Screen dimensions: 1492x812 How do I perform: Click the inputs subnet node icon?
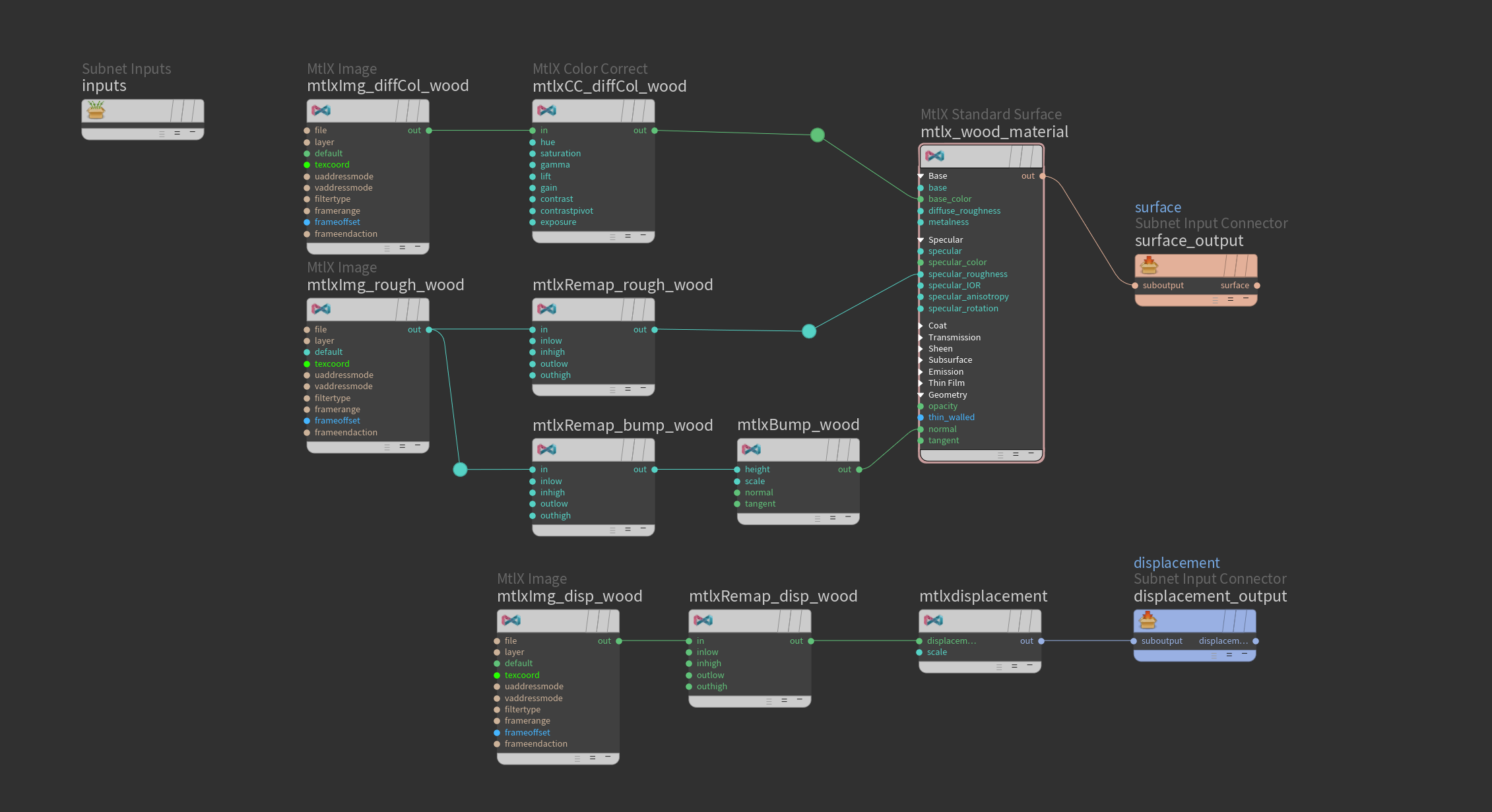click(x=96, y=110)
